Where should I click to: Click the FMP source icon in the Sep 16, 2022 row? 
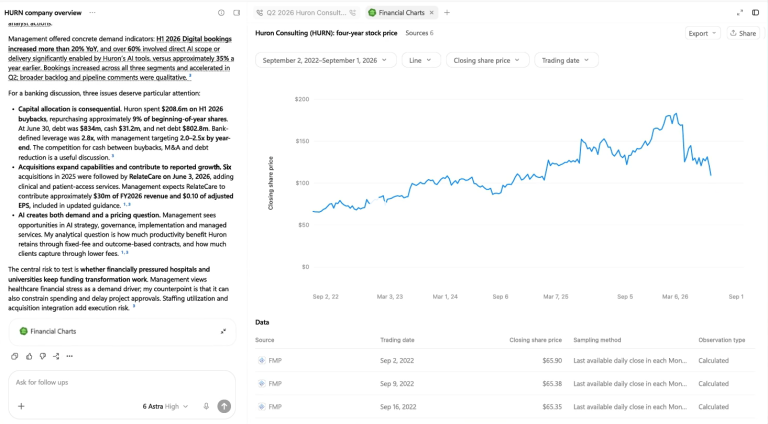pyautogui.click(x=262, y=406)
